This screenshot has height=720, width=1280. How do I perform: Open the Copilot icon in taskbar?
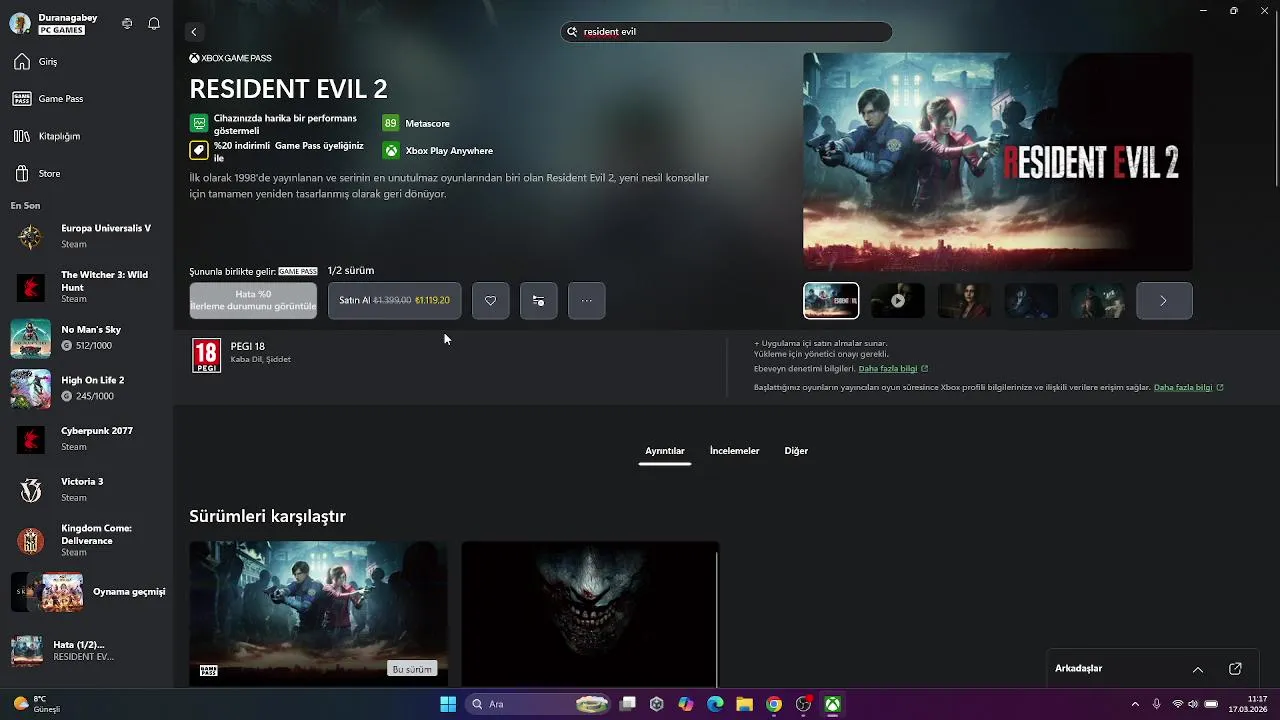[685, 704]
